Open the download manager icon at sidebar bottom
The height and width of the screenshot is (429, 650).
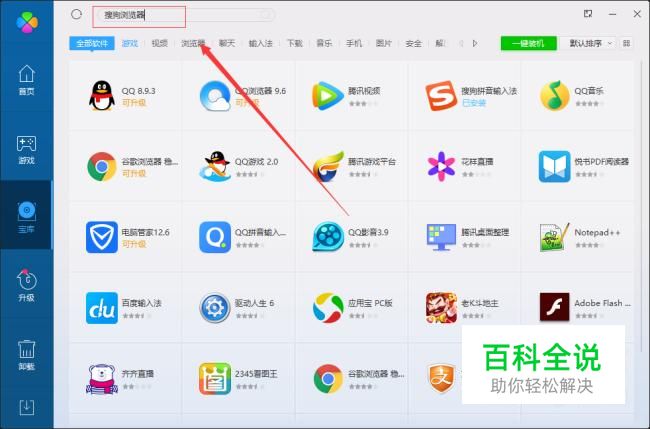(x=27, y=407)
